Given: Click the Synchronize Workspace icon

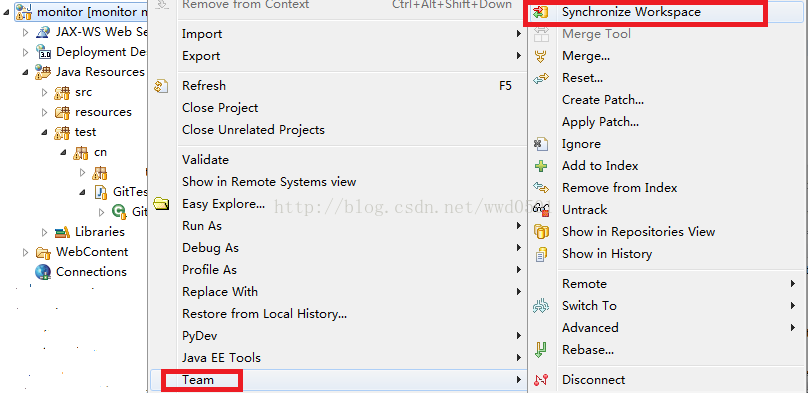Looking at the screenshot, I should tap(541, 12).
